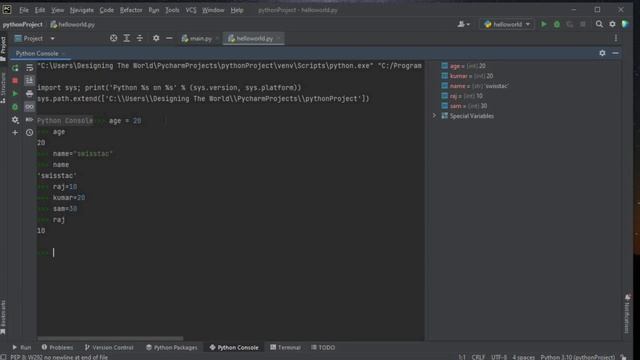Screen dimensions: 640x360
Task: Open IDE settings gear in top toolbar
Action: (612, 24)
